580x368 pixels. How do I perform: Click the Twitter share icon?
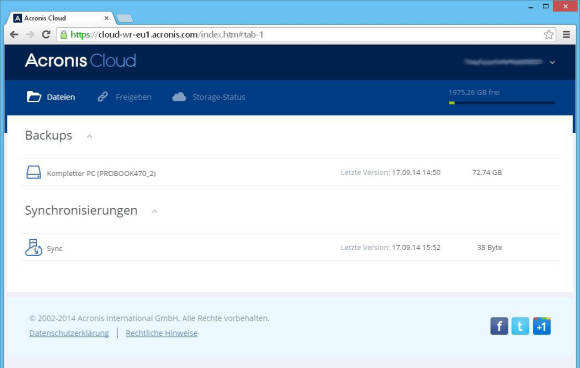(520, 326)
